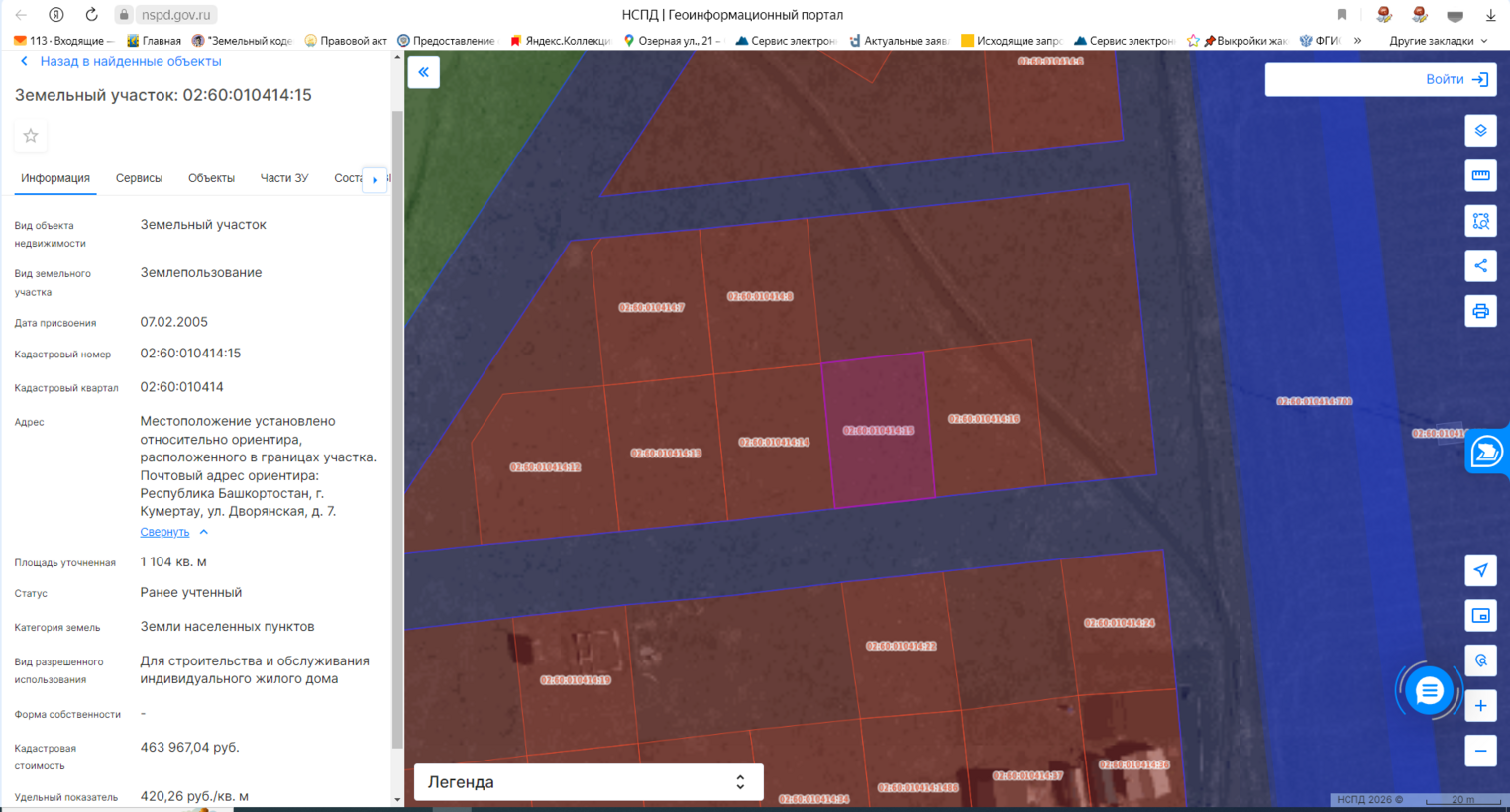Add parcel to favorites with star
Image resolution: width=1510 pixels, height=812 pixels.
click(31, 136)
